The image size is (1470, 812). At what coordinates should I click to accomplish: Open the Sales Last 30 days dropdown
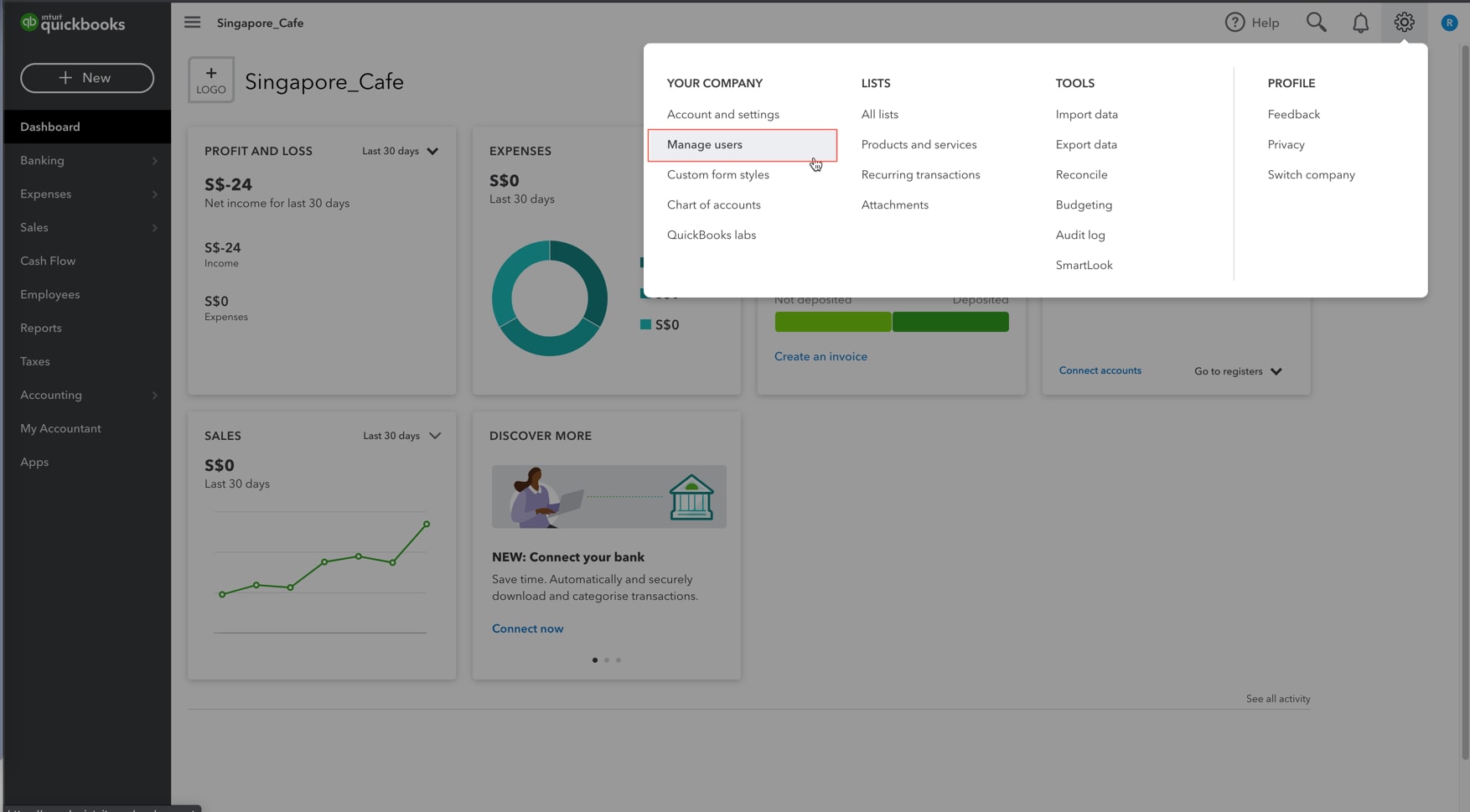pos(402,436)
